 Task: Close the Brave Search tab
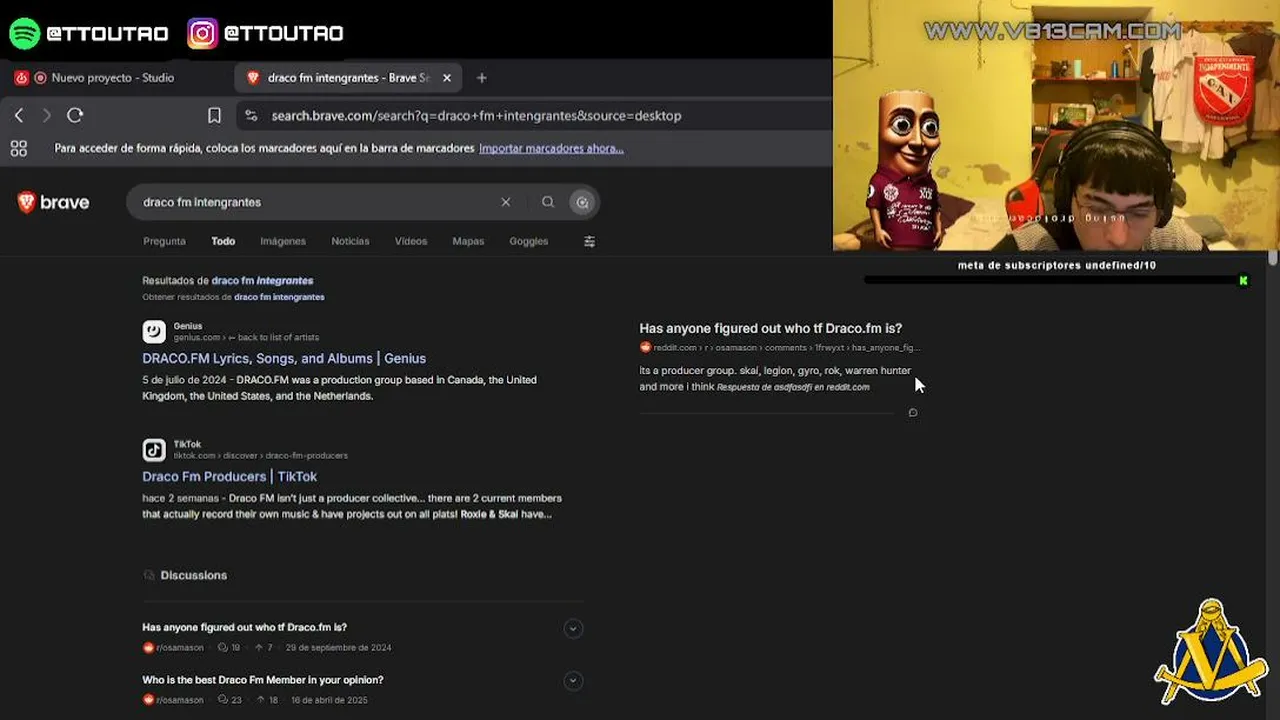(x=447, y=78)
